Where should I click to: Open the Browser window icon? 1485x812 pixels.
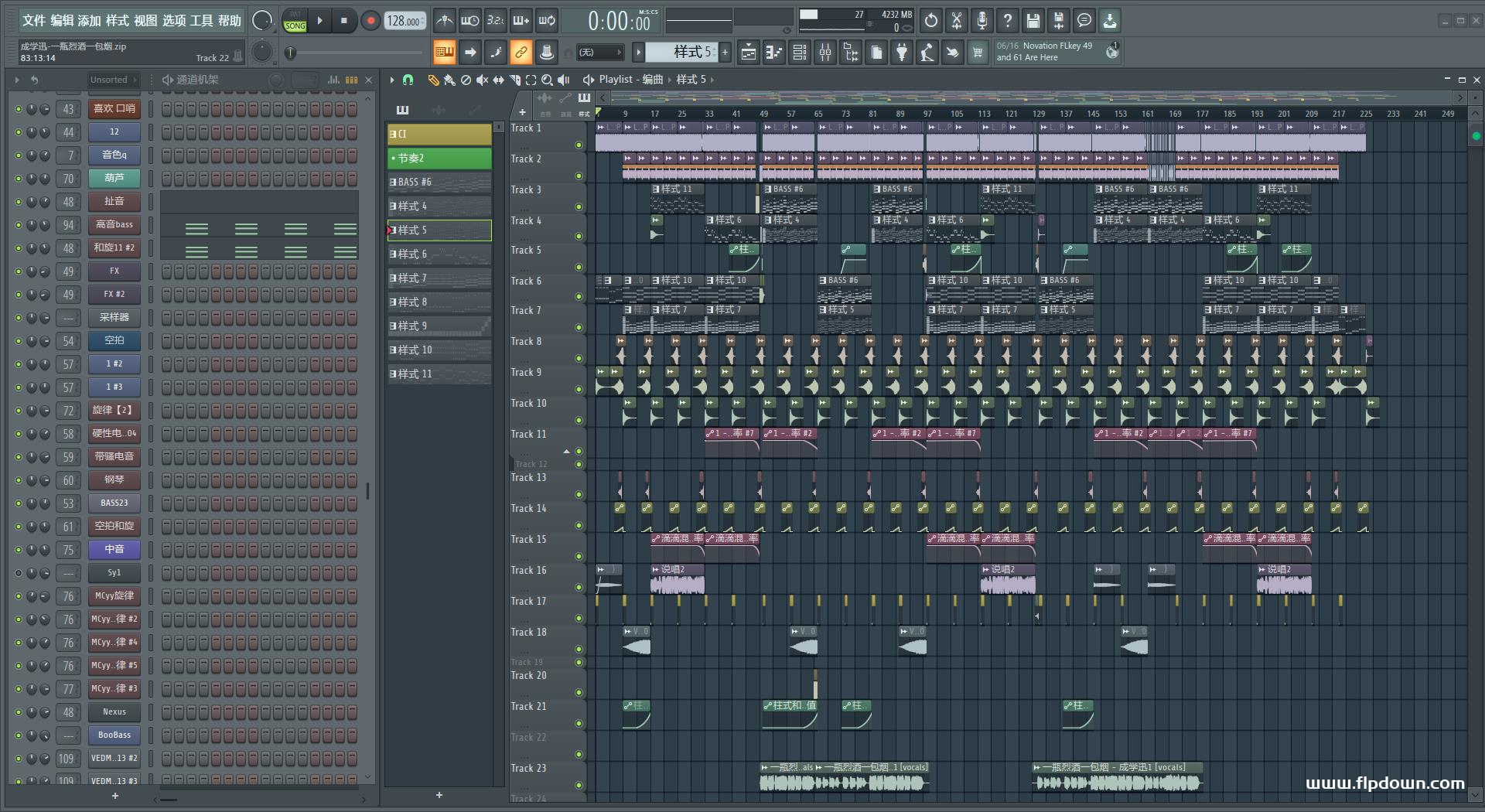coord(851,53)
